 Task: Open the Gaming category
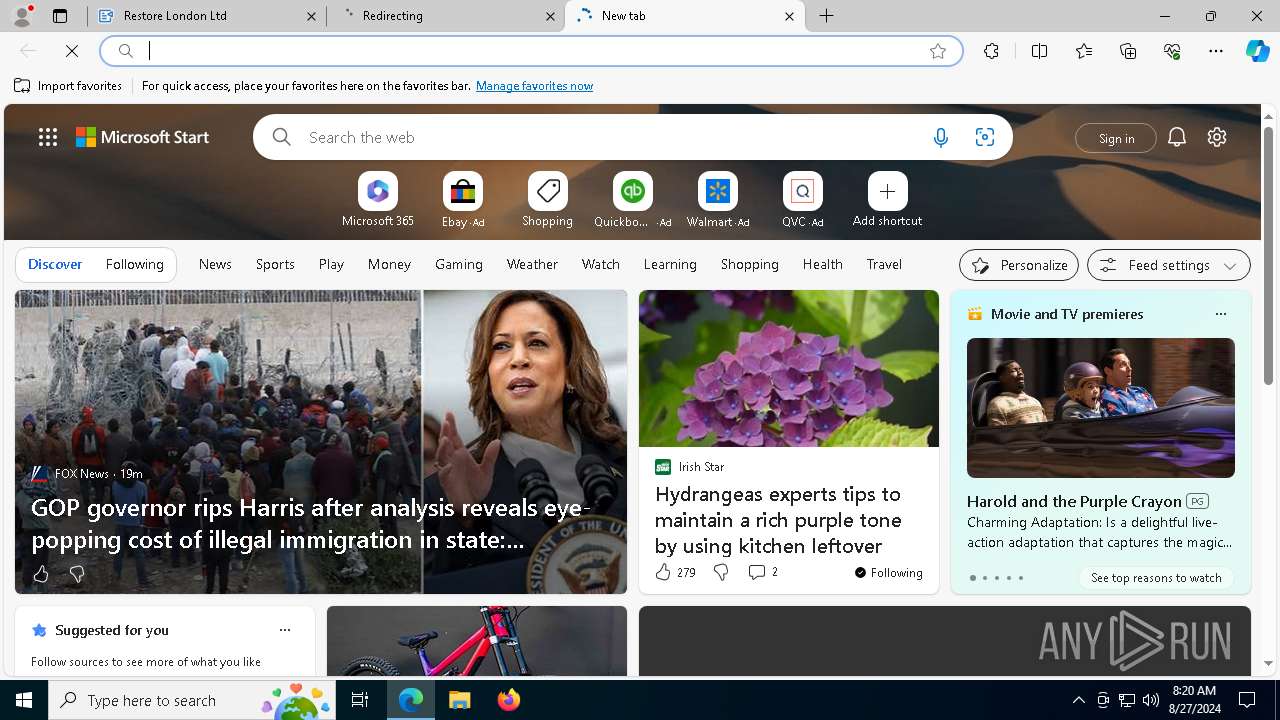click(x=459, y=264)
